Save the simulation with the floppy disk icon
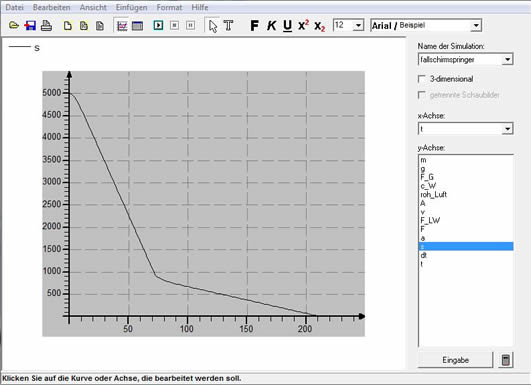The height and width of the screenshot is (385, 531). 30,25
